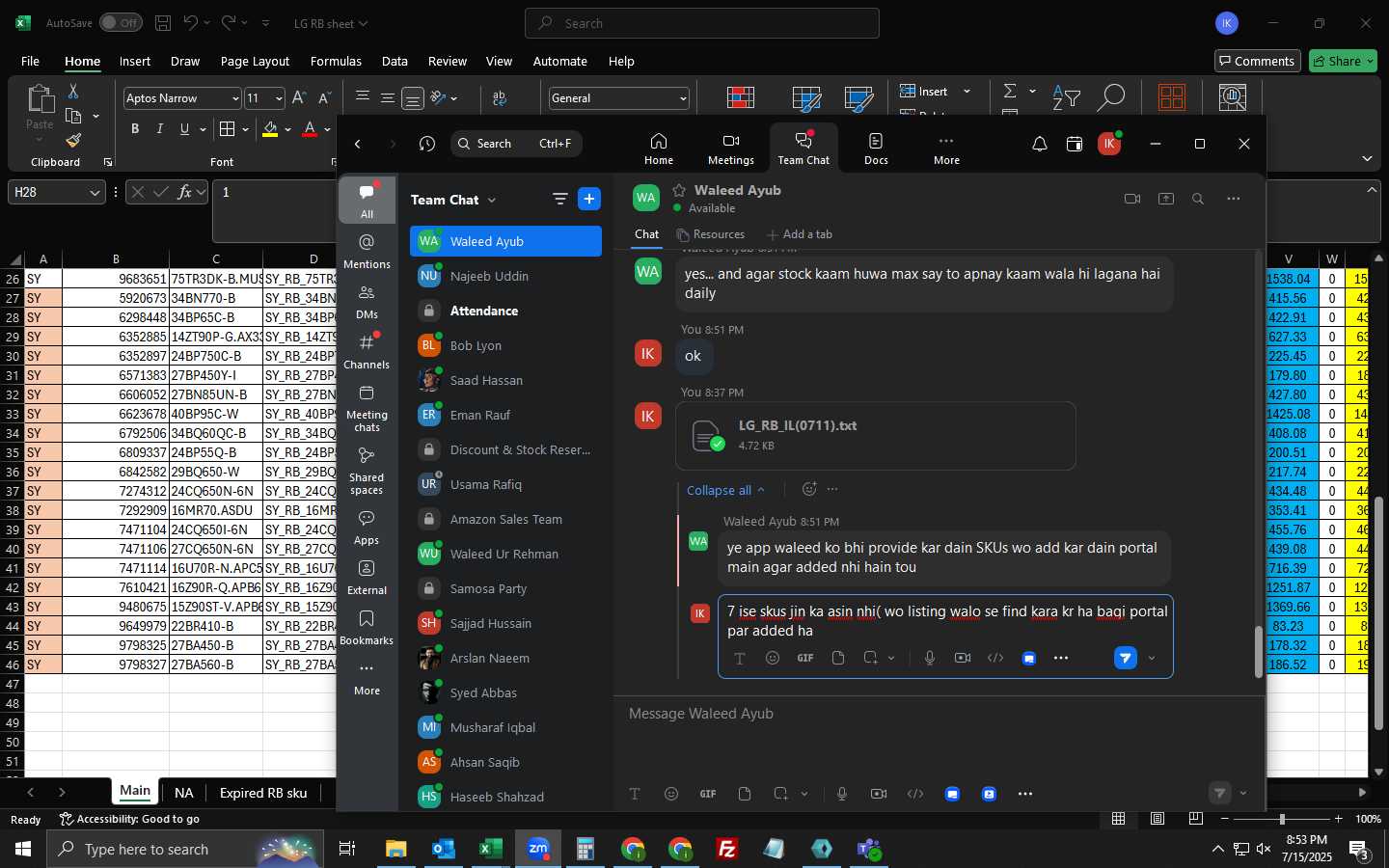Click Excel Share button
Image resolution: width=1389 pixels, height=868 pixels.
coord(1345,61)
